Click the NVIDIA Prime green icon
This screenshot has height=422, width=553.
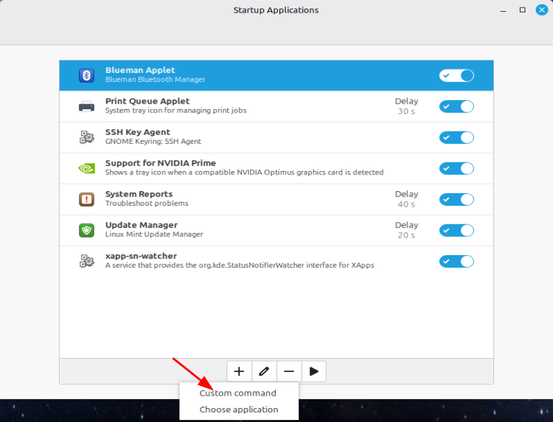(x=86, y=168)
